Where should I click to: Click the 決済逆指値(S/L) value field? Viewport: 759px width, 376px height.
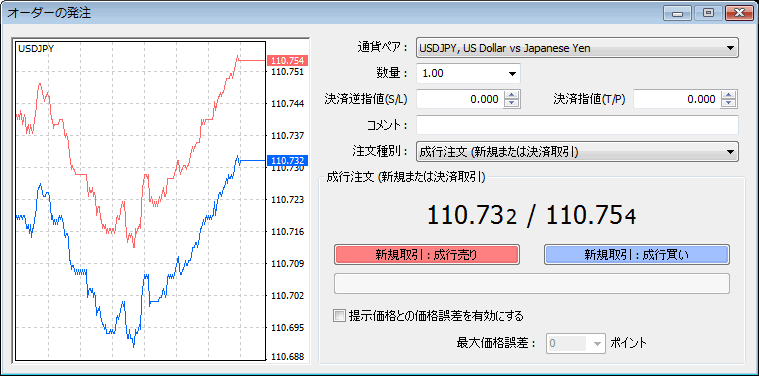pos(459,99)
